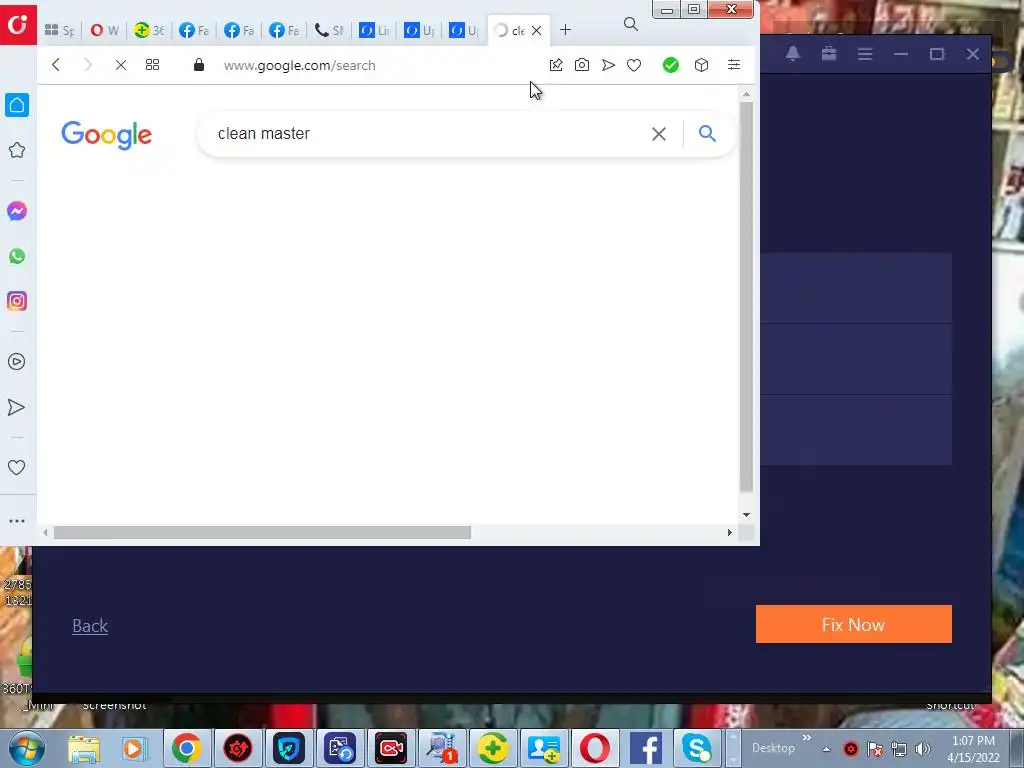1024x768 pixels.
Task: Click the padlock site security icon
Action: click(199, 65)
